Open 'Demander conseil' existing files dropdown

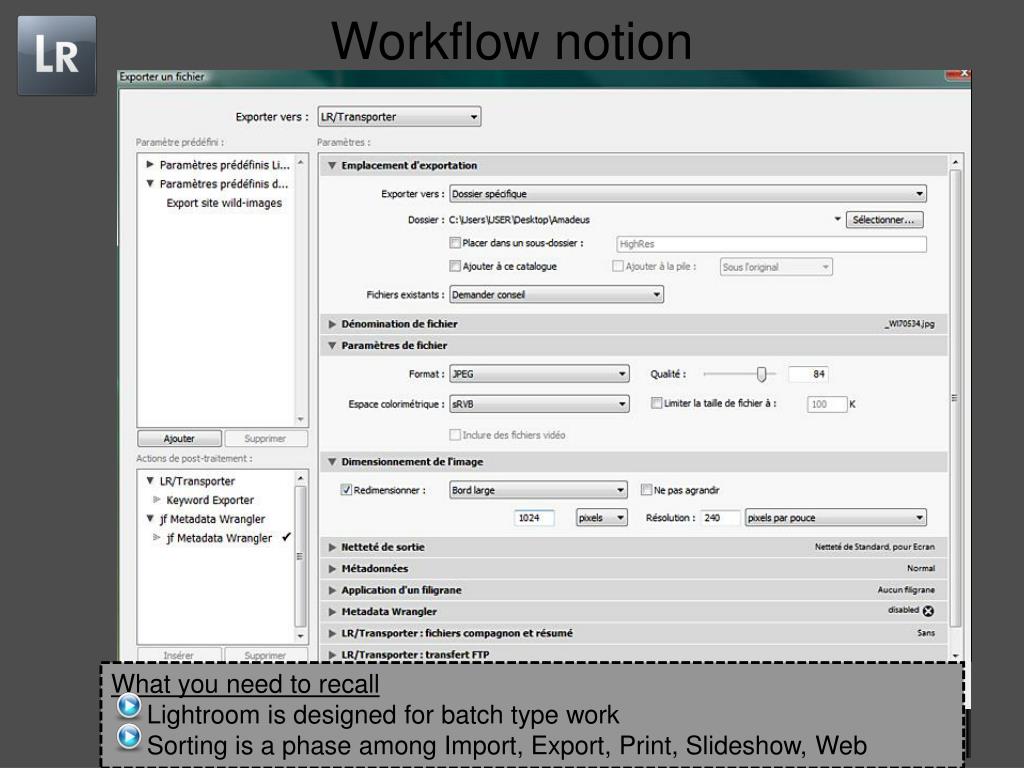pos(557,295)
